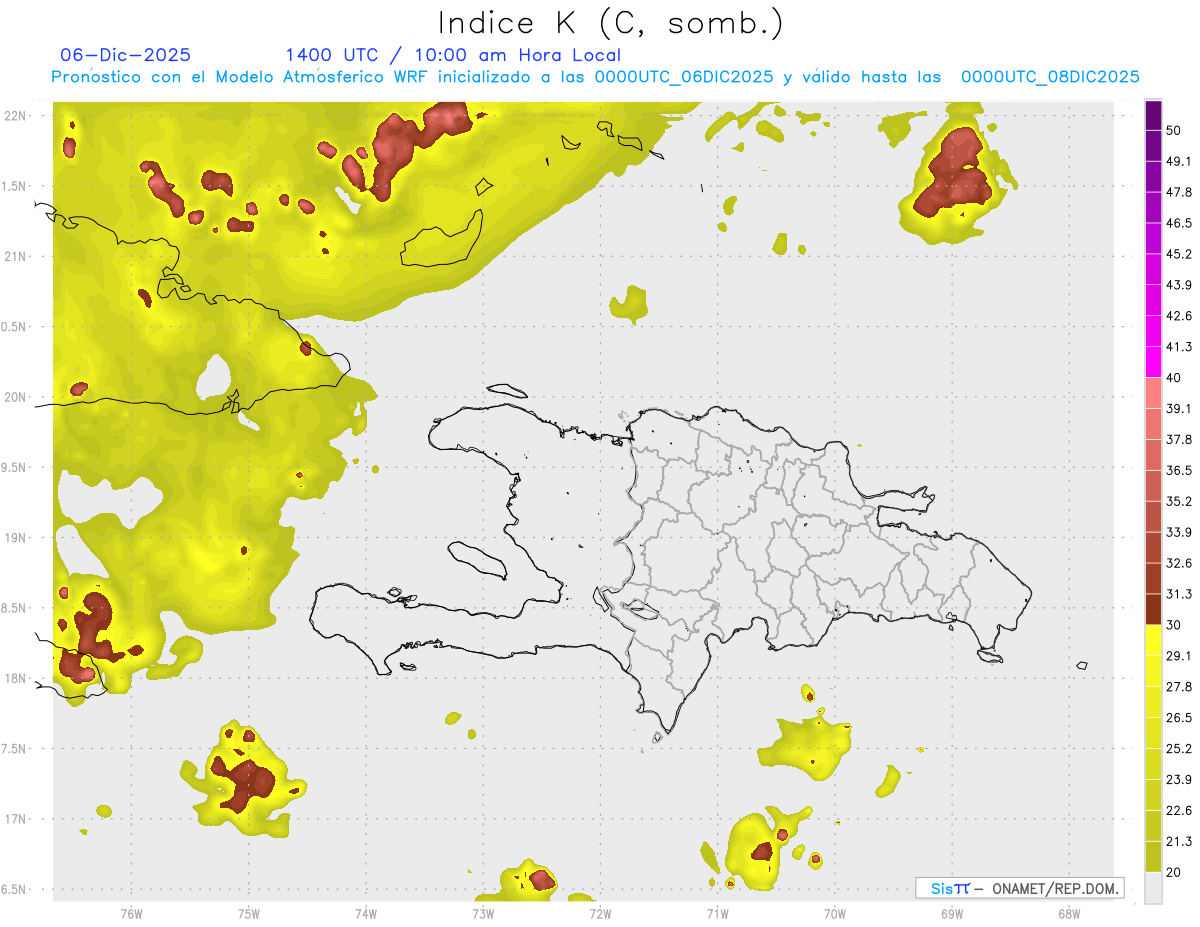Click the '26.5' color scale value
Image resolution: width=1200 pixels, height=927 pixels.
pos(1179,717)
